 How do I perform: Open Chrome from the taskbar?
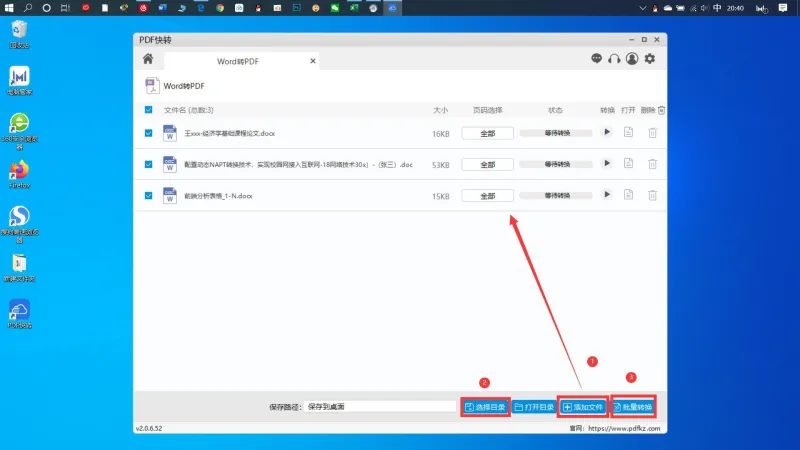click(220, 8)
